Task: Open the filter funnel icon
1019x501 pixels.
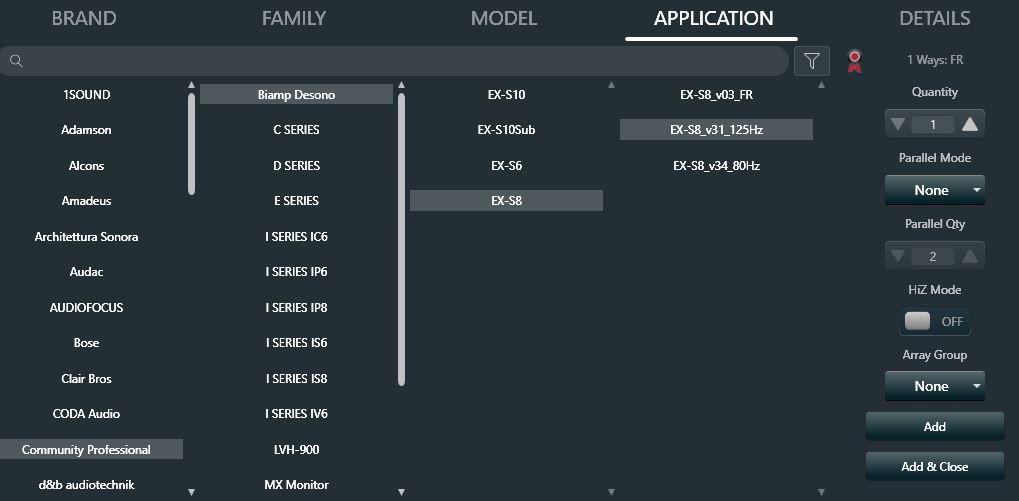Action: [812, 61]
